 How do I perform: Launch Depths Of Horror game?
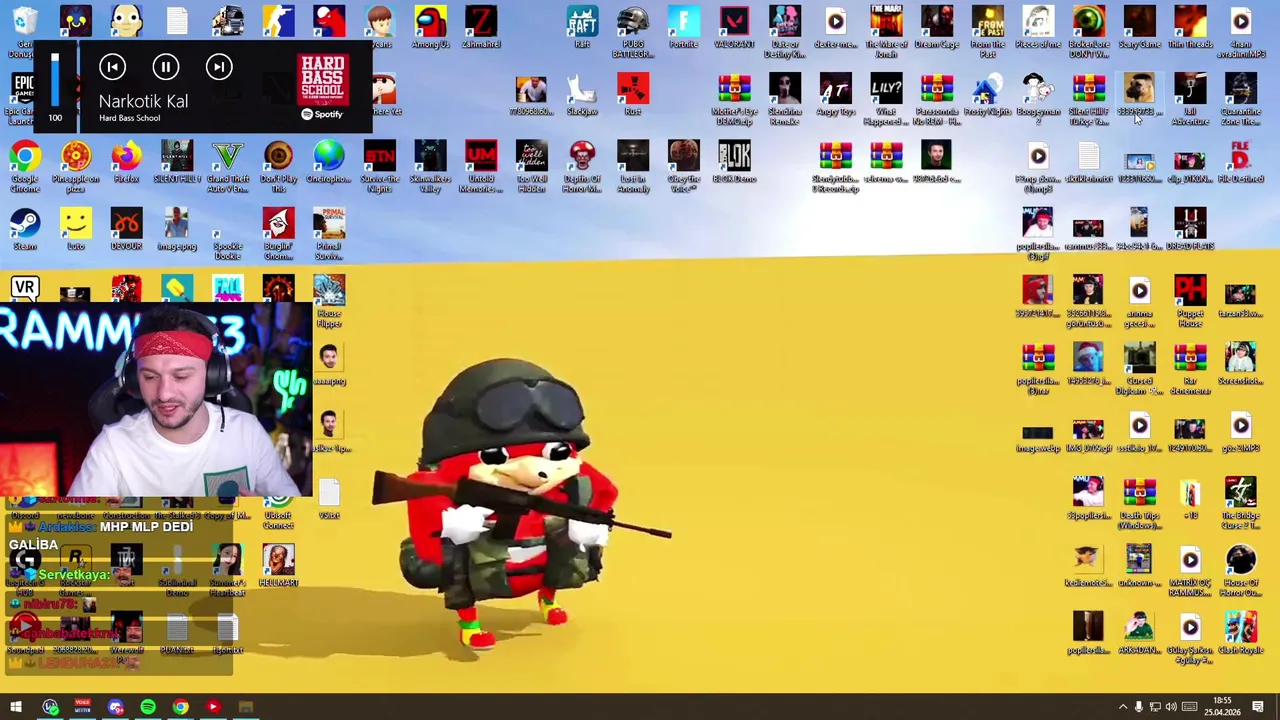(x=582, y=165)
